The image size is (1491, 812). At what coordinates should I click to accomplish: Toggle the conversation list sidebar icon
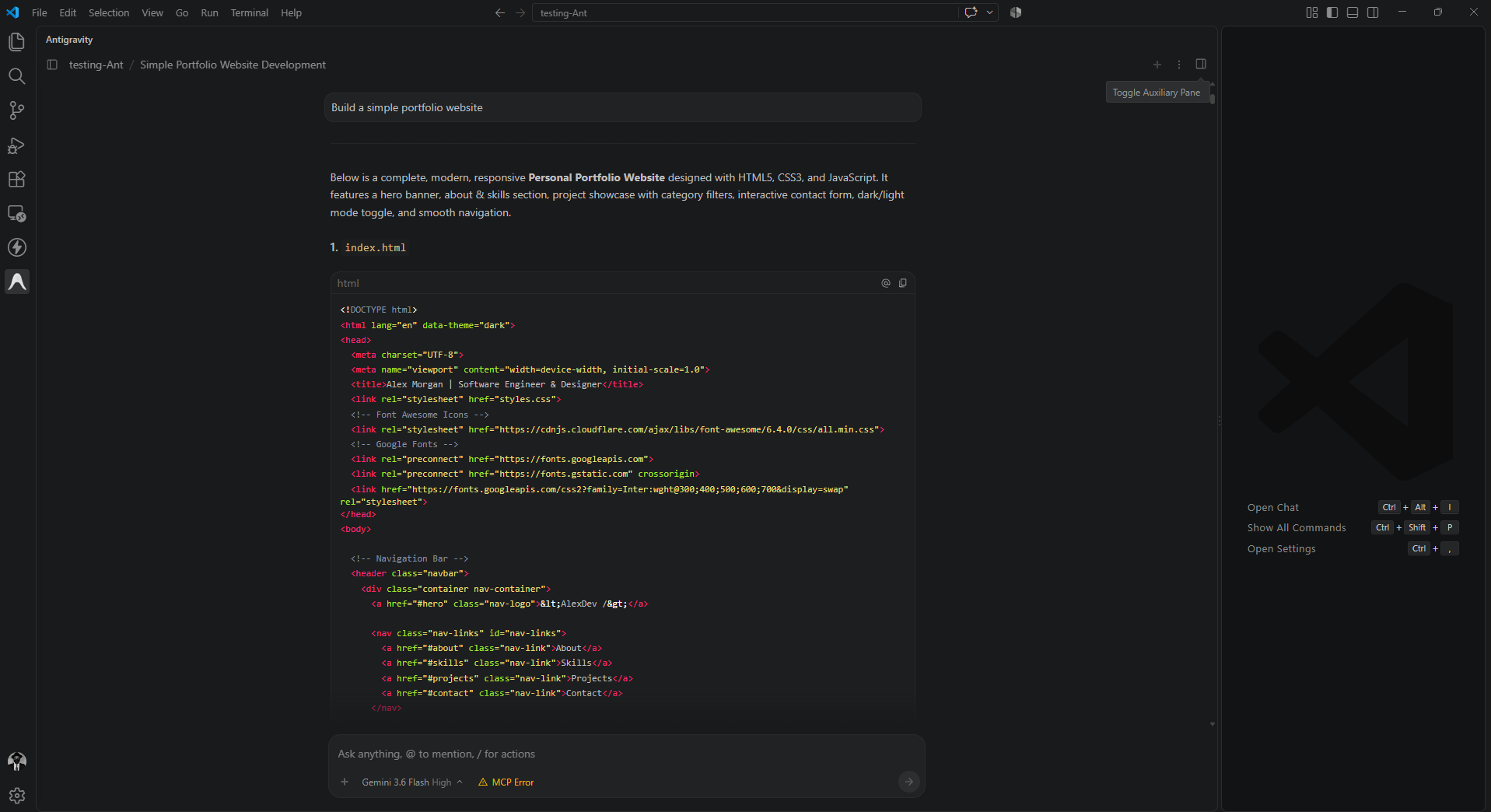(52, 65)
